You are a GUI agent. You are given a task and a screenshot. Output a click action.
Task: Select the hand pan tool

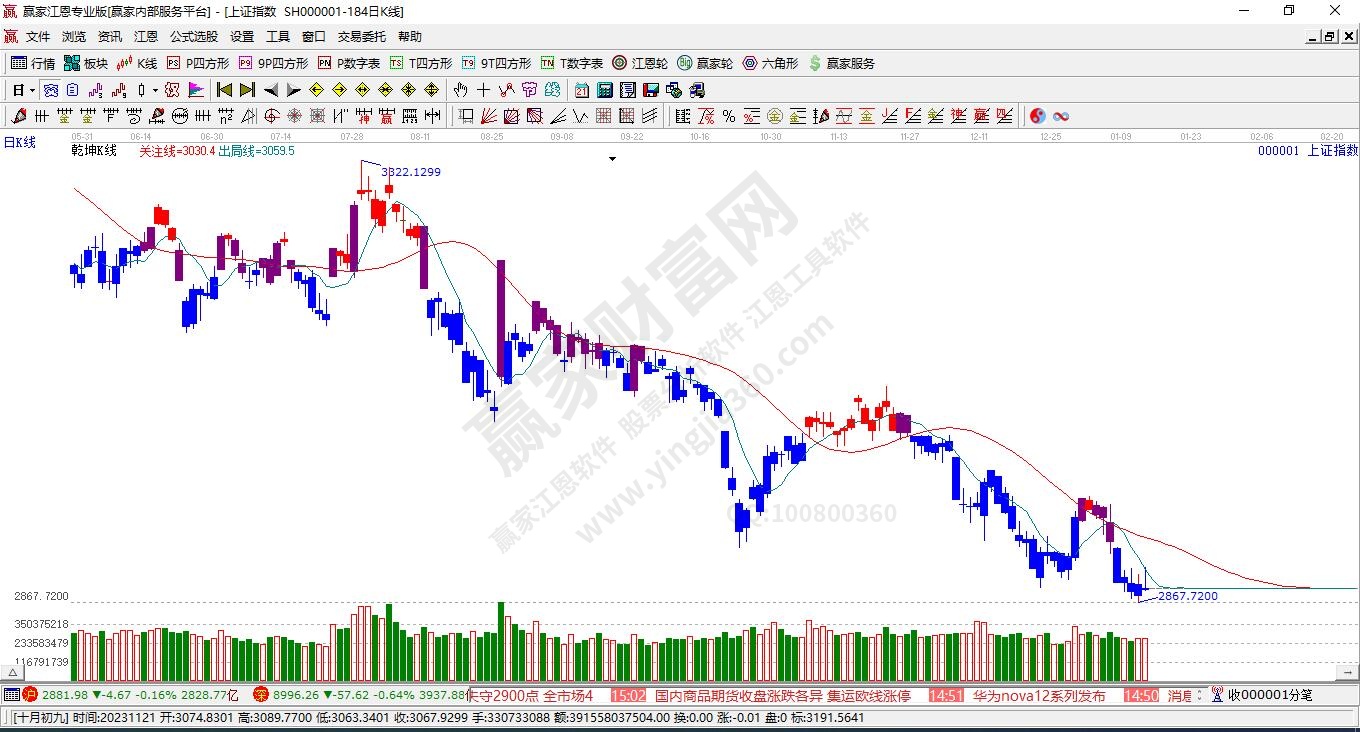point(460,90)
